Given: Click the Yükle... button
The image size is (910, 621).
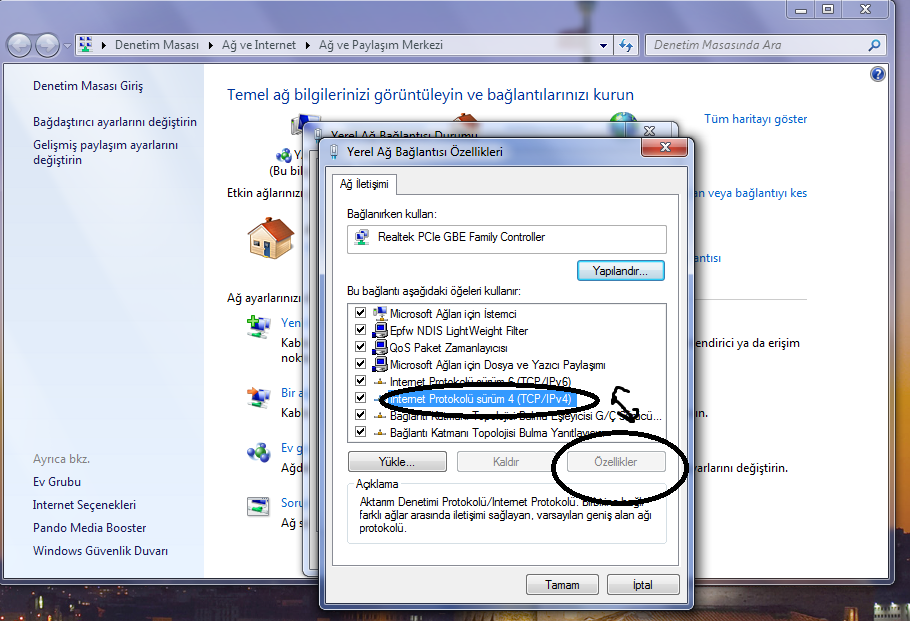Looking at the screenshot, I should point(397,462).
